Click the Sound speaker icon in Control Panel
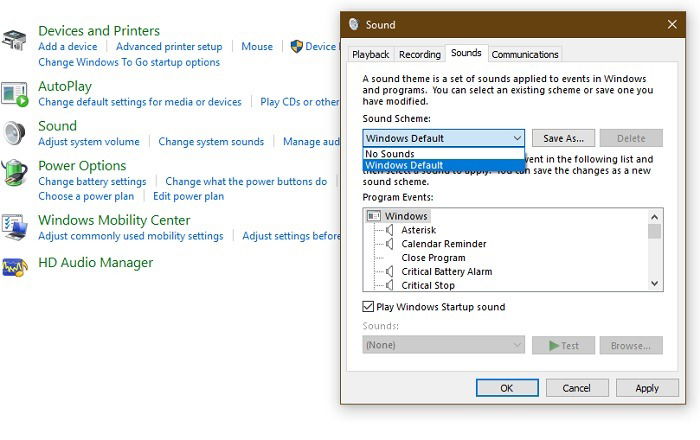Image resolution: width=700 pixels, height=440 pixels. [x=15, y=133]
